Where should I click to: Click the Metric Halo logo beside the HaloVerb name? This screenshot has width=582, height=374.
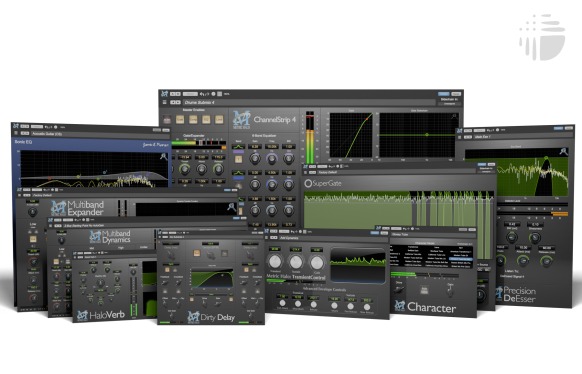click(82, 315)
